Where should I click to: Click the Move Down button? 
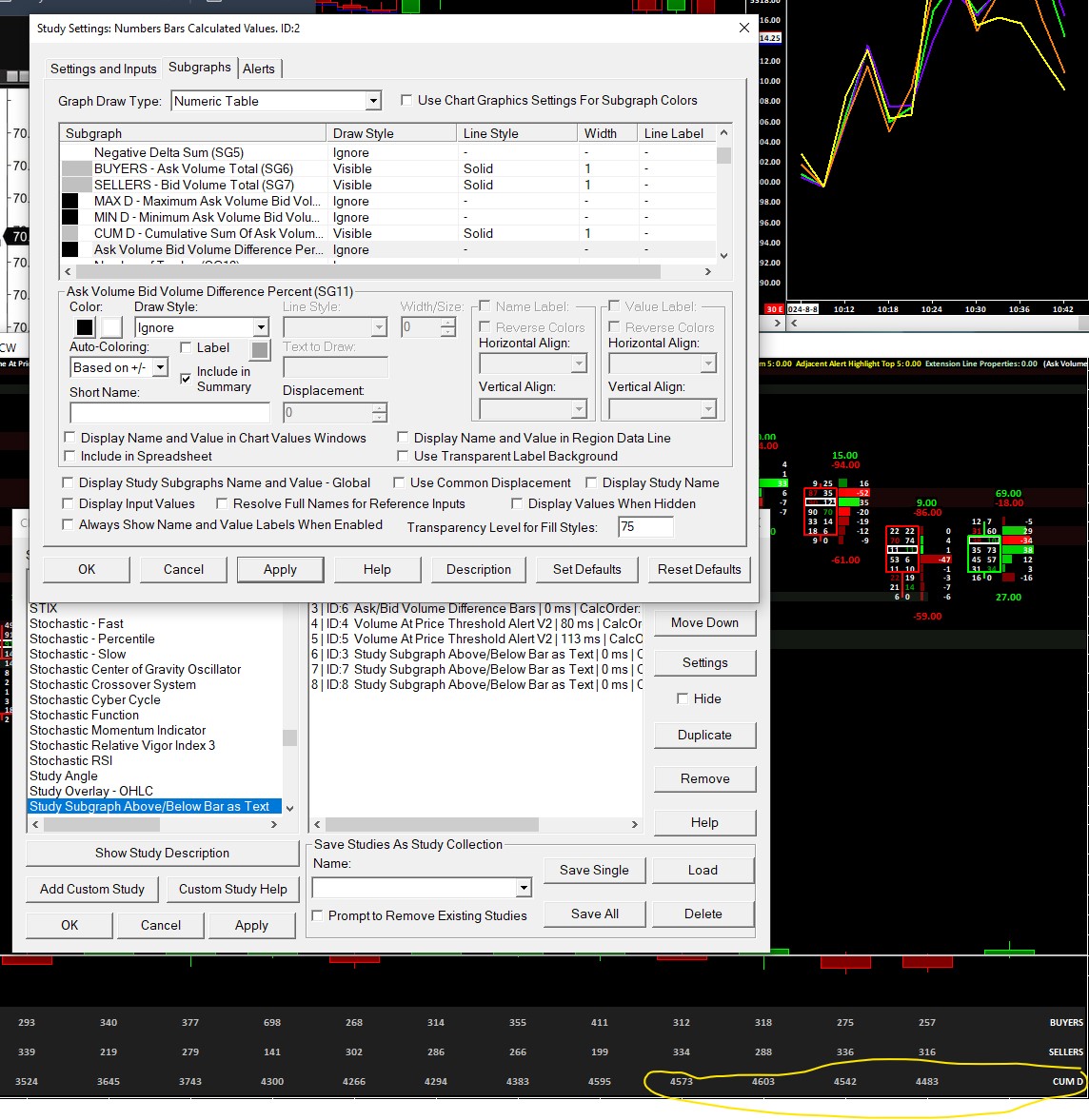704,622
